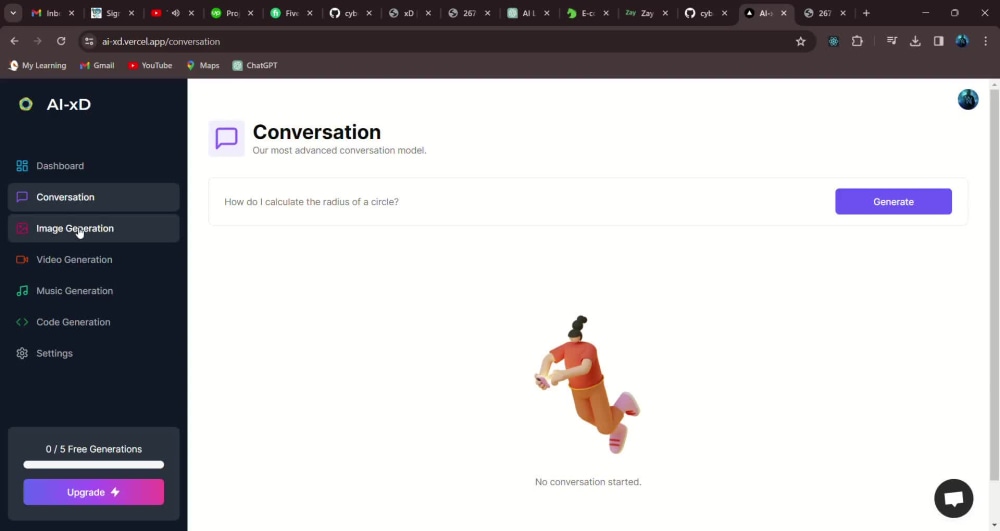Click the Image Generation picture icon

(x=22, y=228)
